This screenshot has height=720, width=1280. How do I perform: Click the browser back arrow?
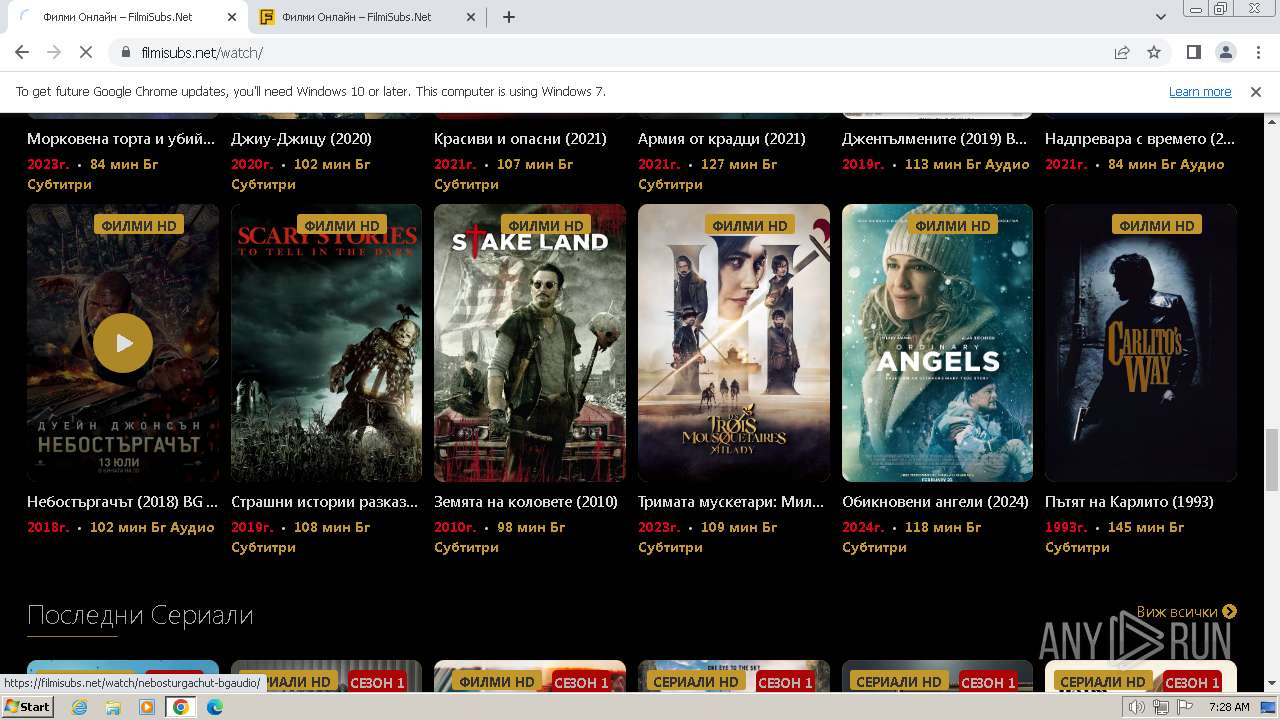click(22, 52)
